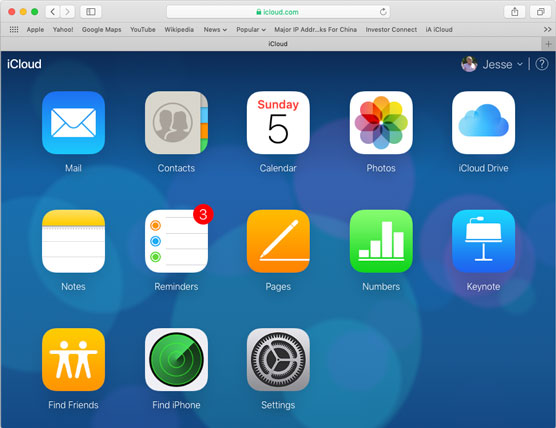
Task: Open the iA iCloud bookmark
Action: pyautogui.click(x=439, y=29)
